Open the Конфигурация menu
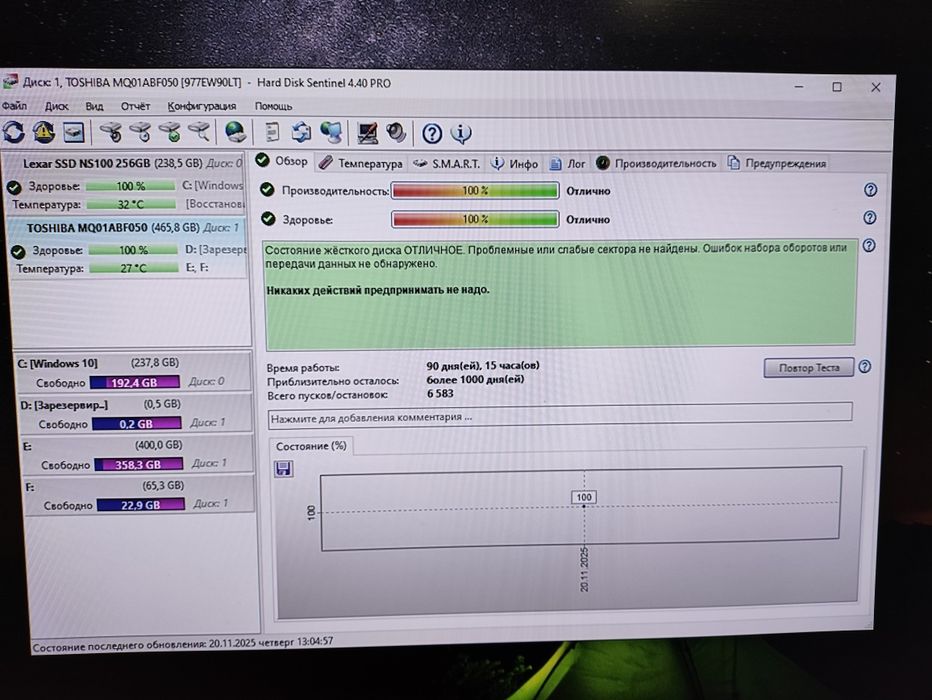 (201, 106)
